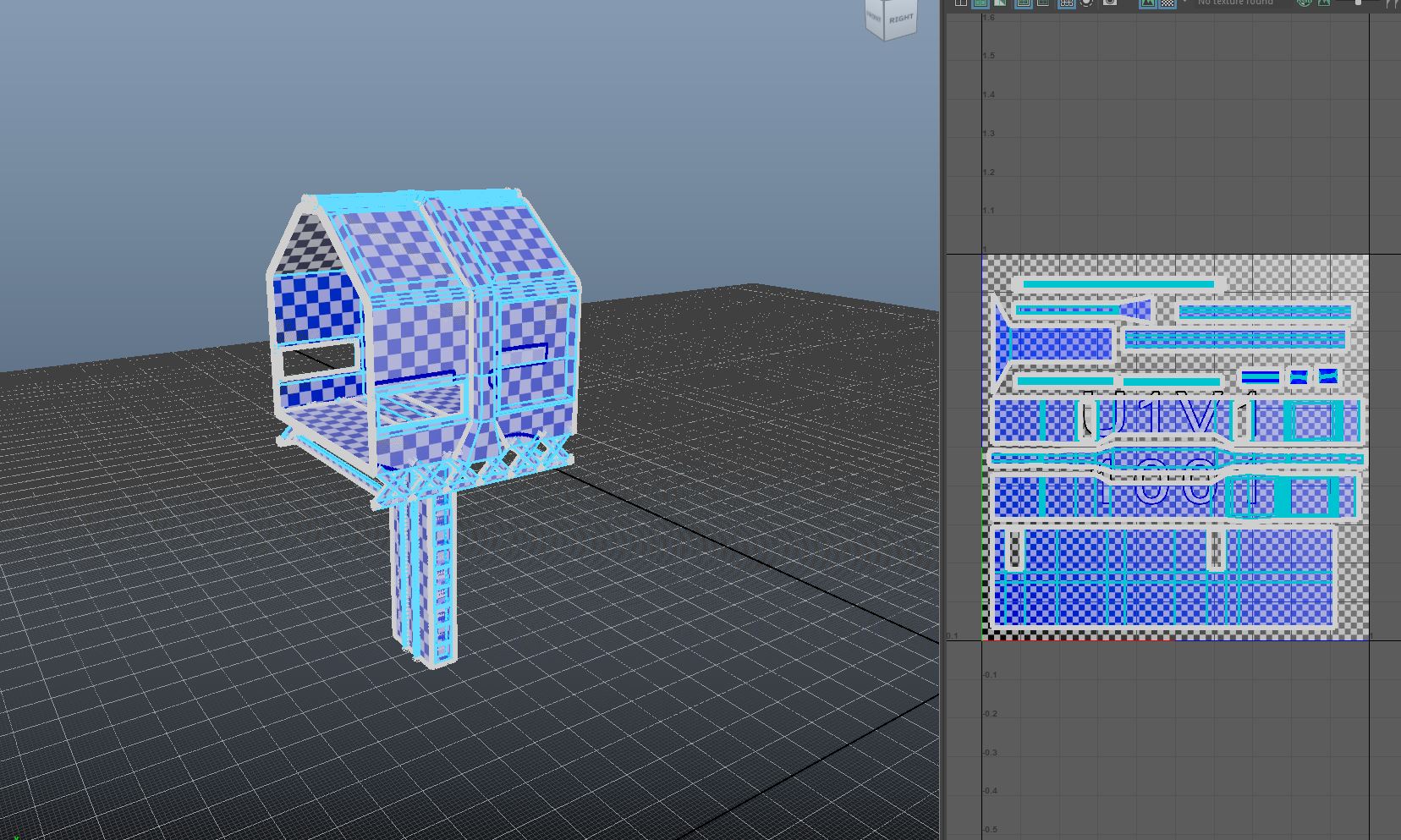Toggle the UV editor grid display icon
The width and height of the screenshot is (1401, 840).
(1066, 3)
